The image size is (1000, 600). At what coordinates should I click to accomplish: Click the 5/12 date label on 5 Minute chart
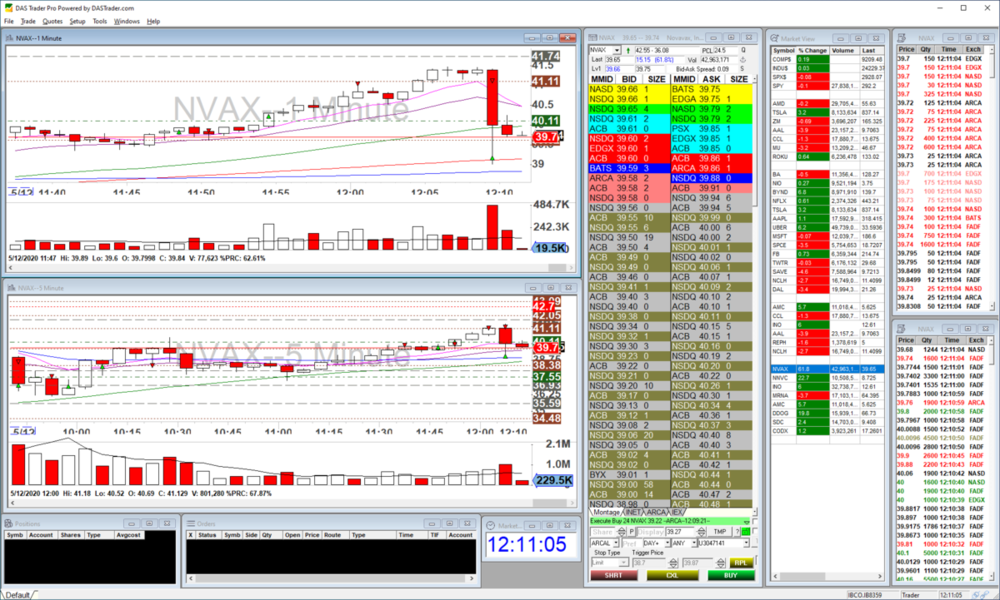click(x=23, y=432)
